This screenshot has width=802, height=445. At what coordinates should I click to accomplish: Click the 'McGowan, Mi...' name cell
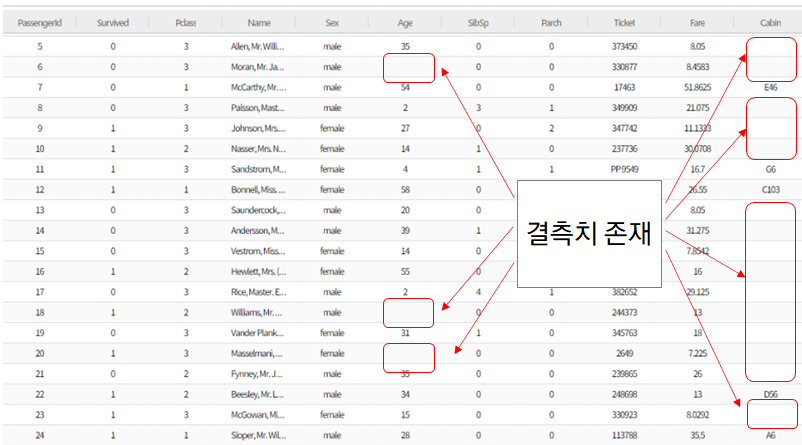[258, 415]
